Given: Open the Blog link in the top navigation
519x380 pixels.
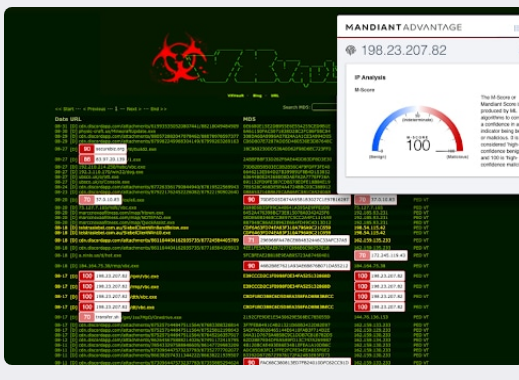Looking at the screenshot, I should [x=257, y=96].
